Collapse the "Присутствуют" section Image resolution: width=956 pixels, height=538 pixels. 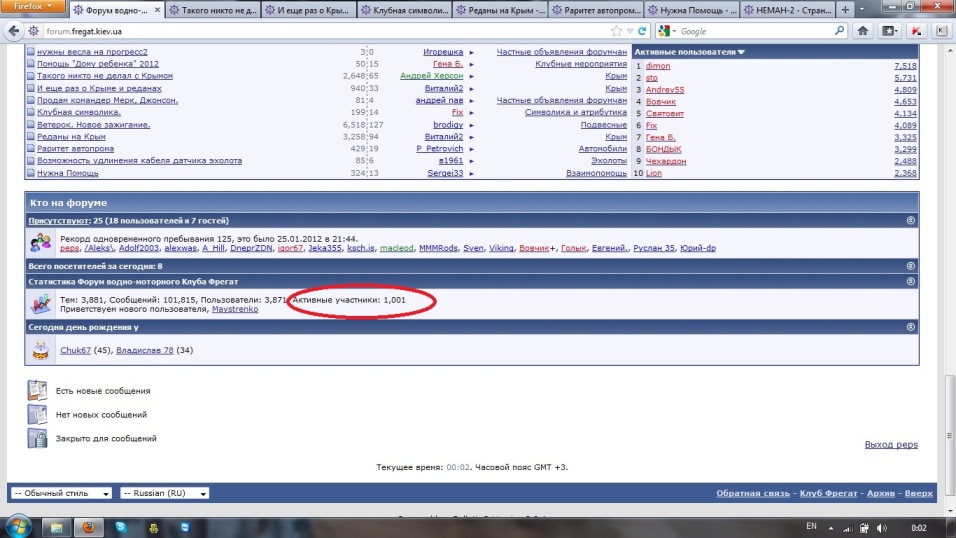point(909,219)
